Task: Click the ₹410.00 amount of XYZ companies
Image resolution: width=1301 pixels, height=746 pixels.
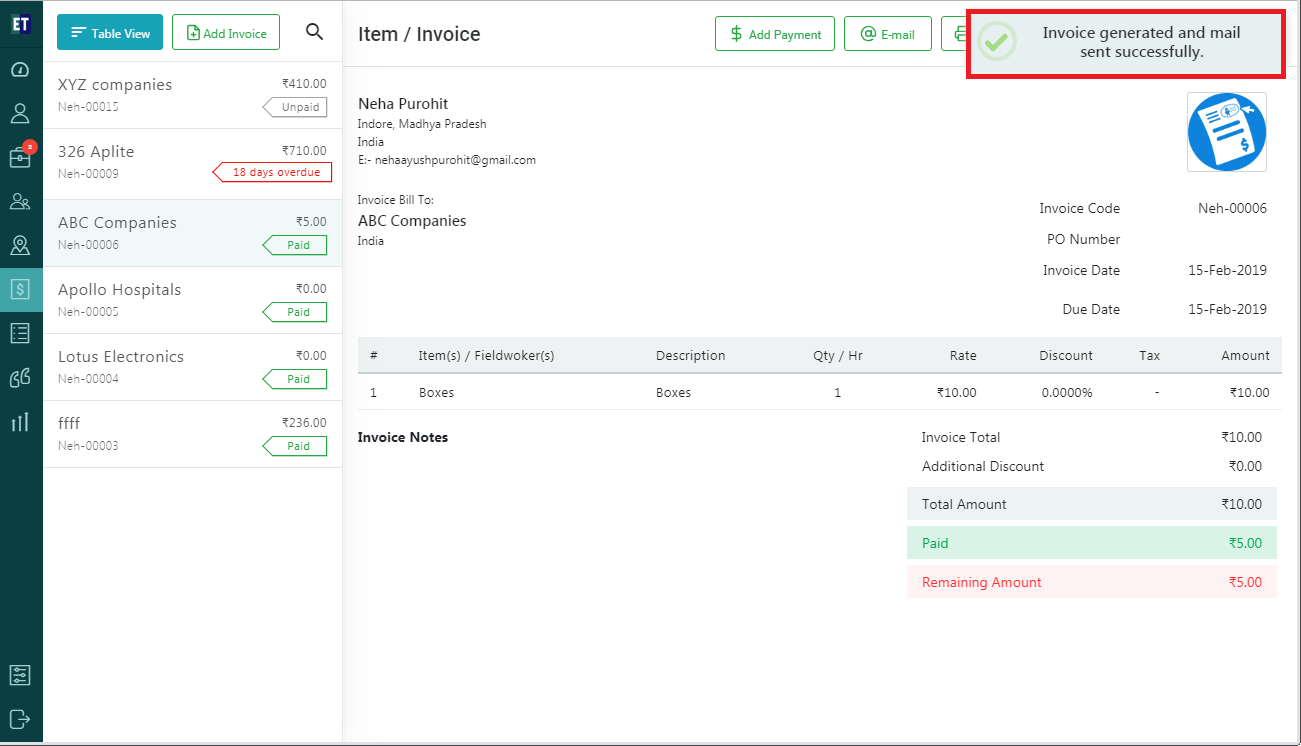Action: click(304, 85)
